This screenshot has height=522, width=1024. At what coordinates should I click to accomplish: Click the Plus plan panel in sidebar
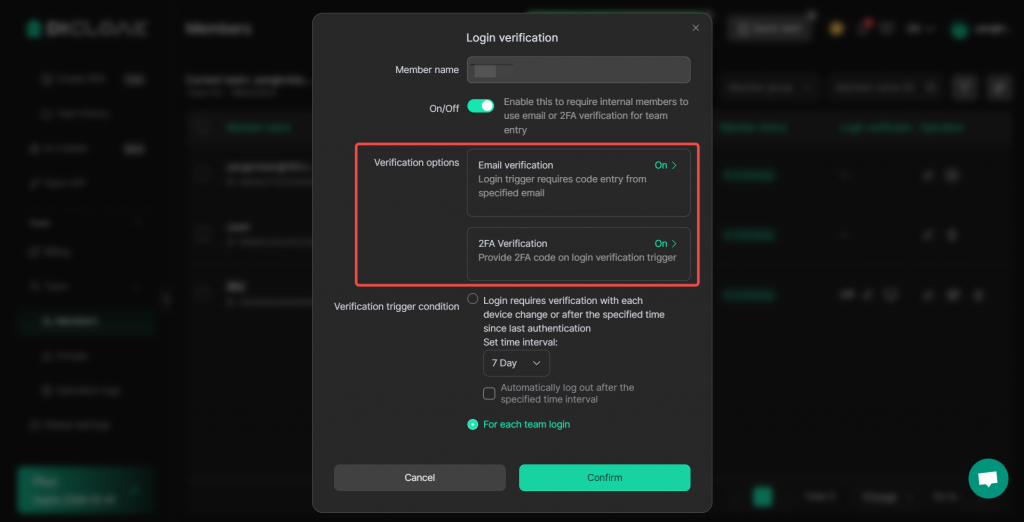[x=86, y=490]
